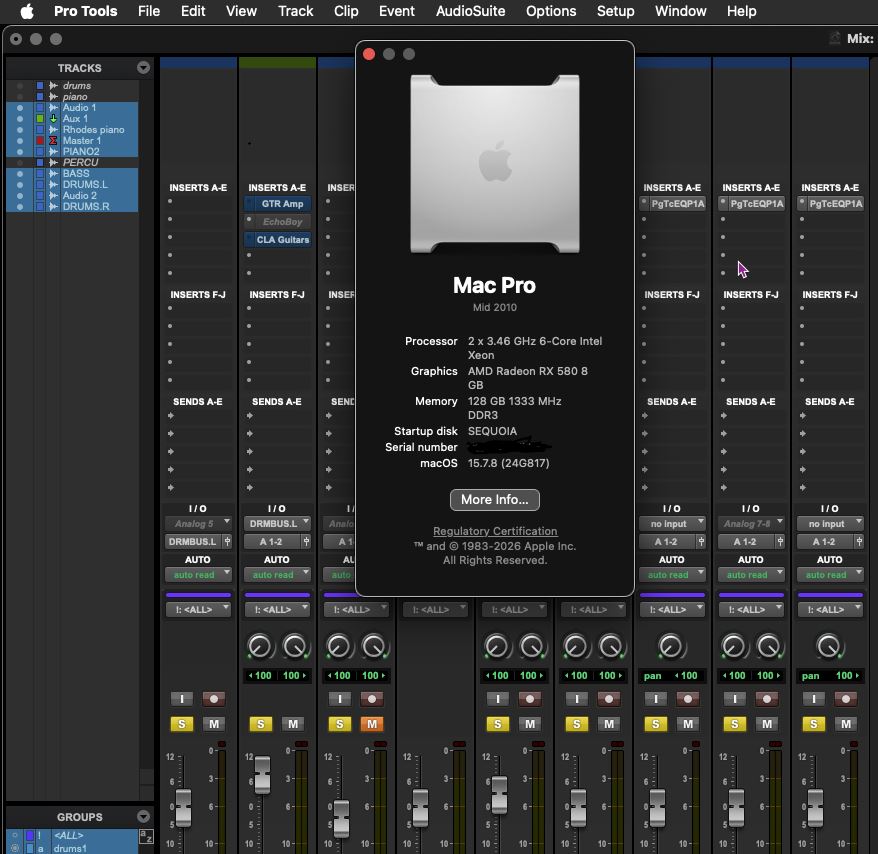878x854 pixels.
Task: Open A 1-2 output selector on Analog 7-8 strip
Action: click(x=746, y=542)
